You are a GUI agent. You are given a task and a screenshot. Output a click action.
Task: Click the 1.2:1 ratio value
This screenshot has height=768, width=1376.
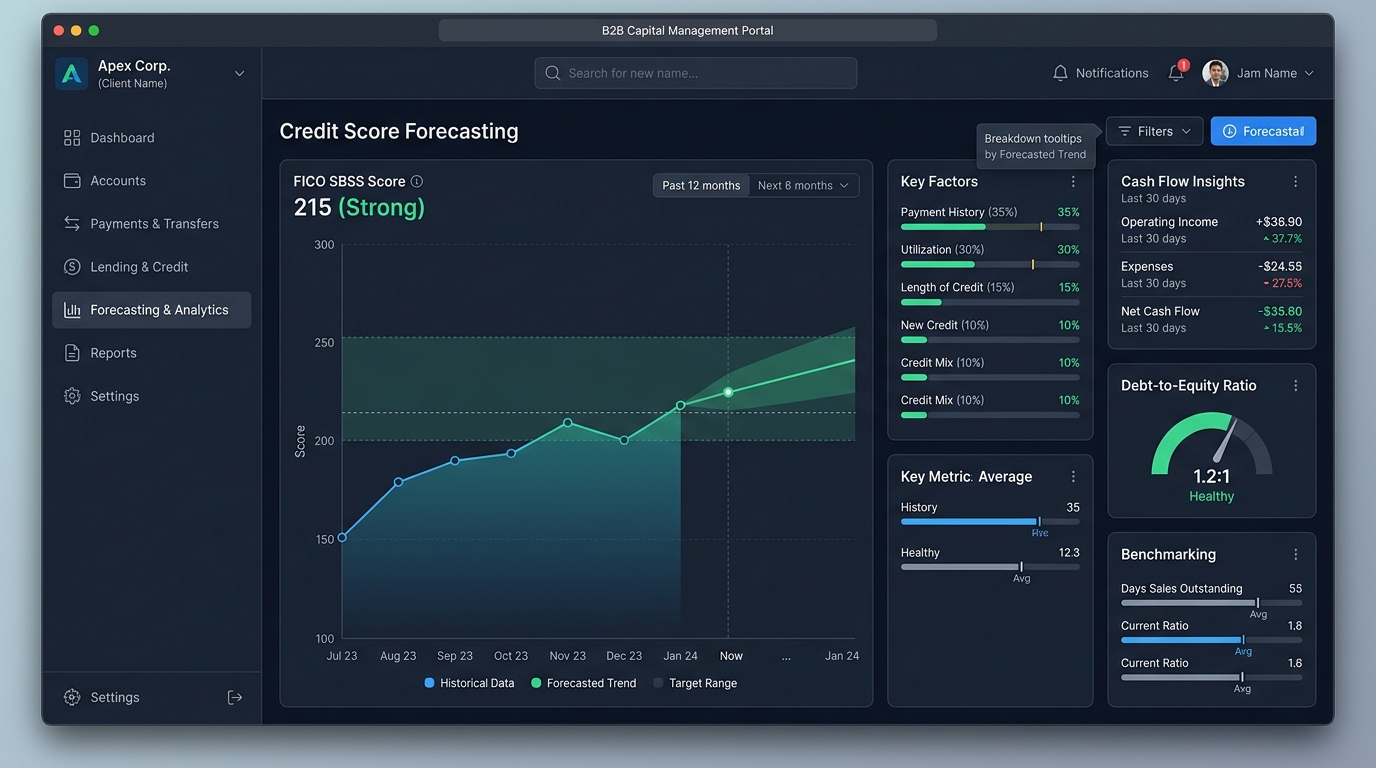[x=1211, y=477]
